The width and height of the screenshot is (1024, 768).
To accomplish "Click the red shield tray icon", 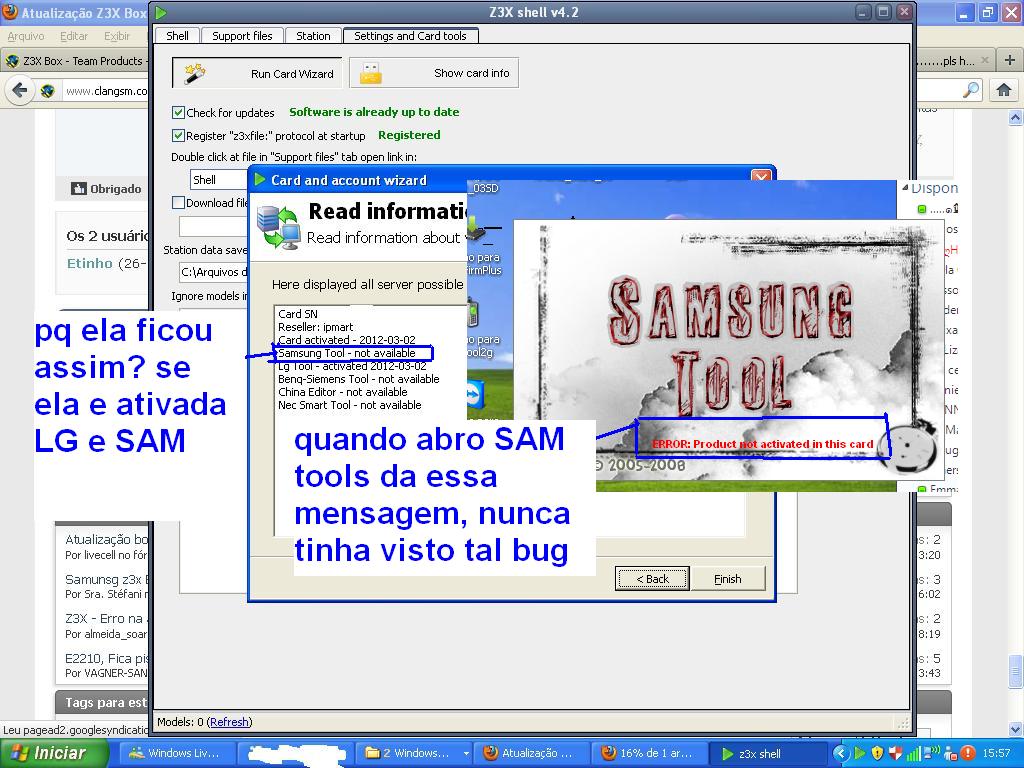I will [x=895, y=753].
